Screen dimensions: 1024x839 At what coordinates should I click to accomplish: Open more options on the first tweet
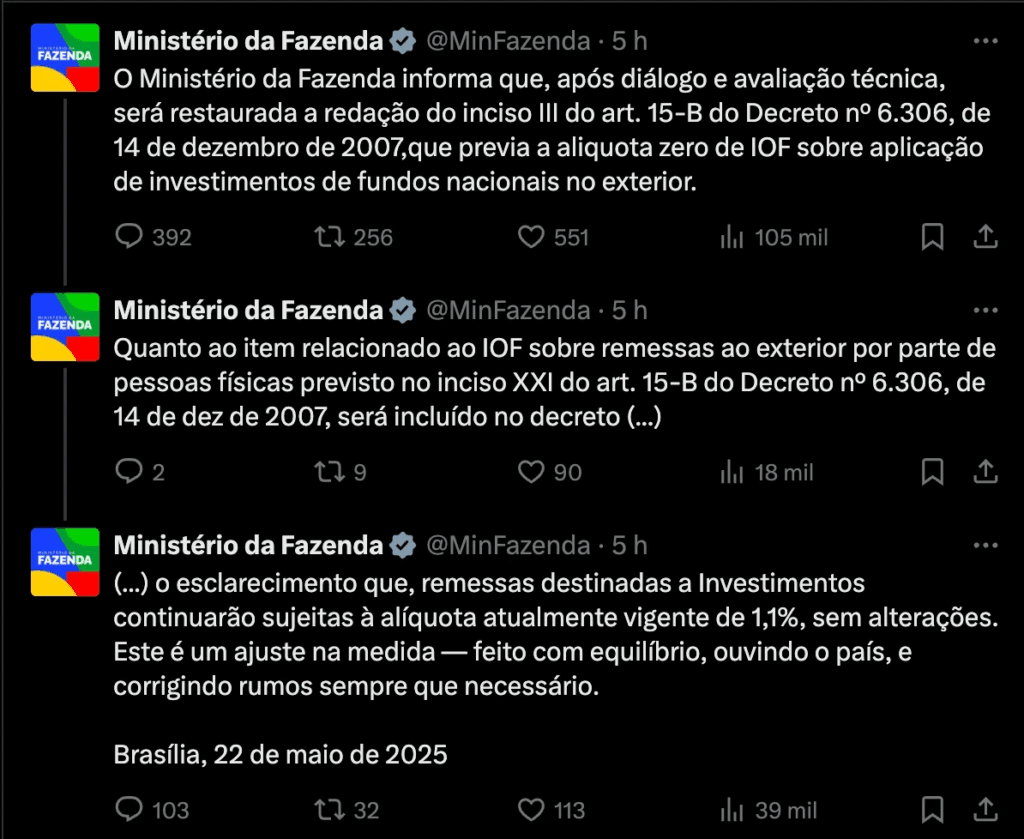click(985, 41)
